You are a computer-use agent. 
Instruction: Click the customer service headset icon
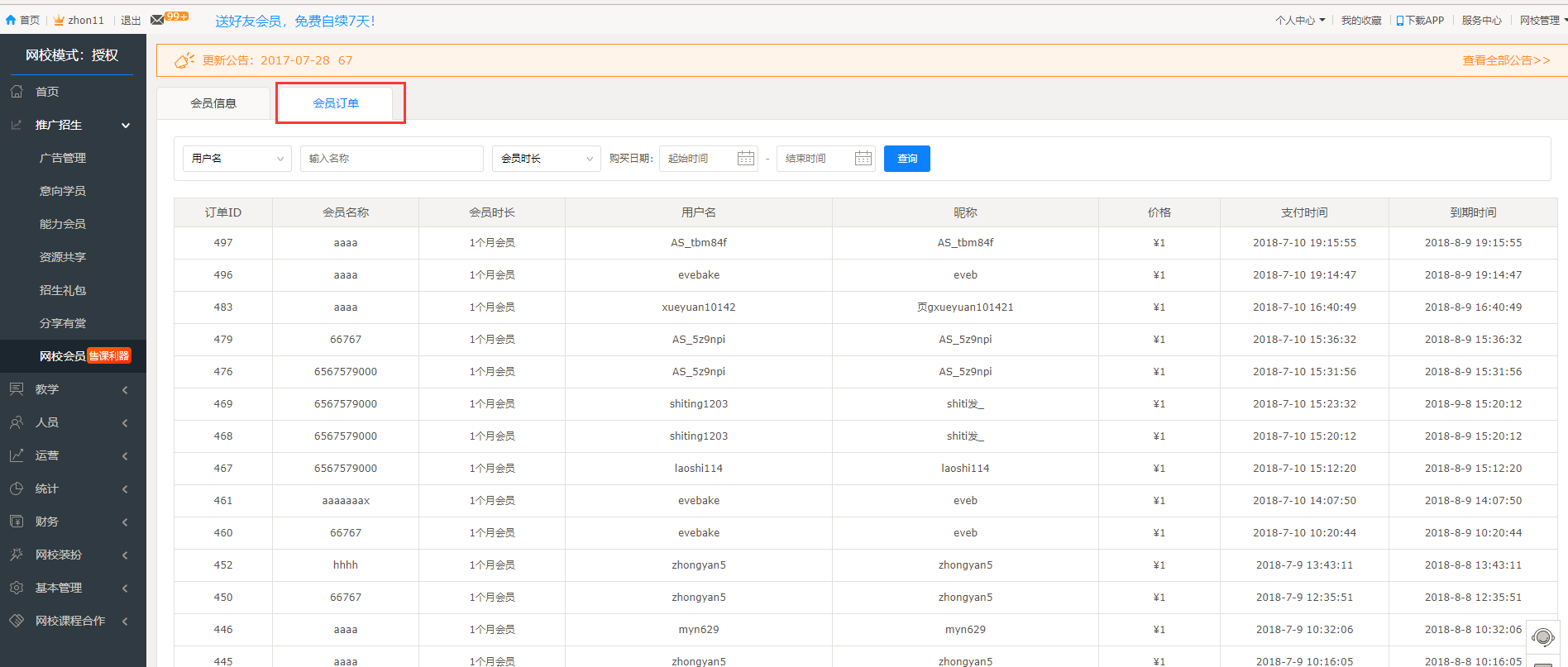pyautogui.click(x=1542, y=637)
